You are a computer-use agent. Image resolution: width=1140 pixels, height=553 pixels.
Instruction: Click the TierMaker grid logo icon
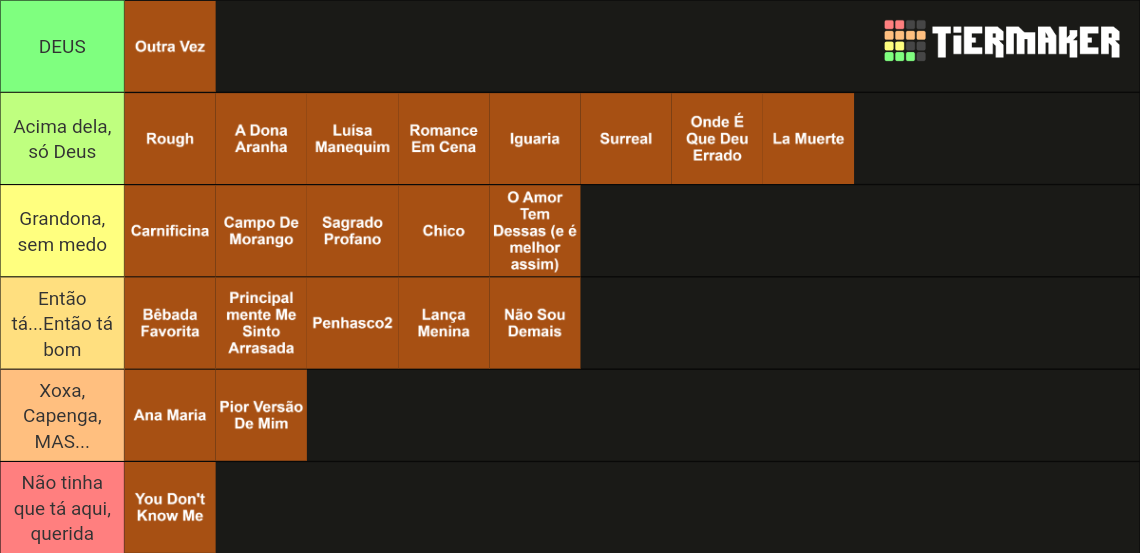point(904,41)
